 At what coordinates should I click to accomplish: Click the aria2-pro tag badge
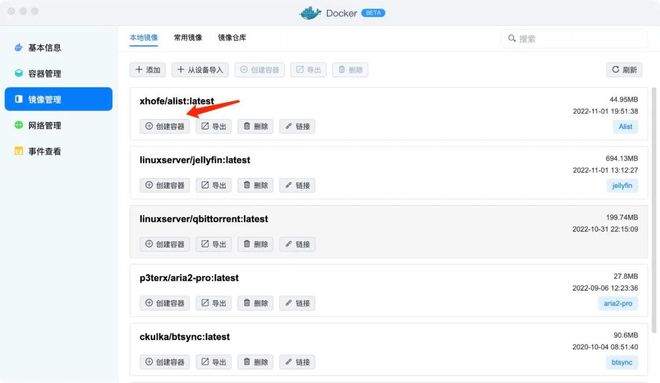tap(618, 303)
